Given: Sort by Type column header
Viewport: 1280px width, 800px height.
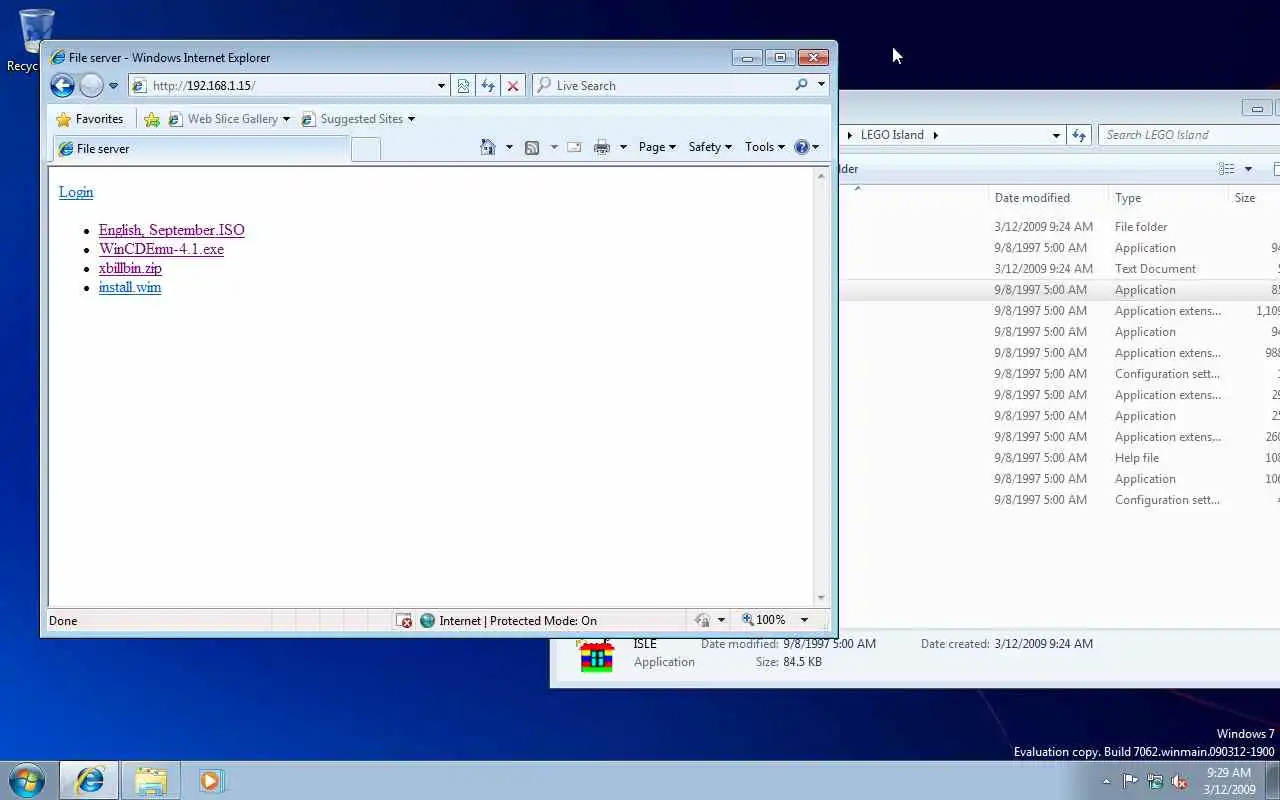Looking at the screenshot, I should pyautogui.click(x=1168, y=198).
